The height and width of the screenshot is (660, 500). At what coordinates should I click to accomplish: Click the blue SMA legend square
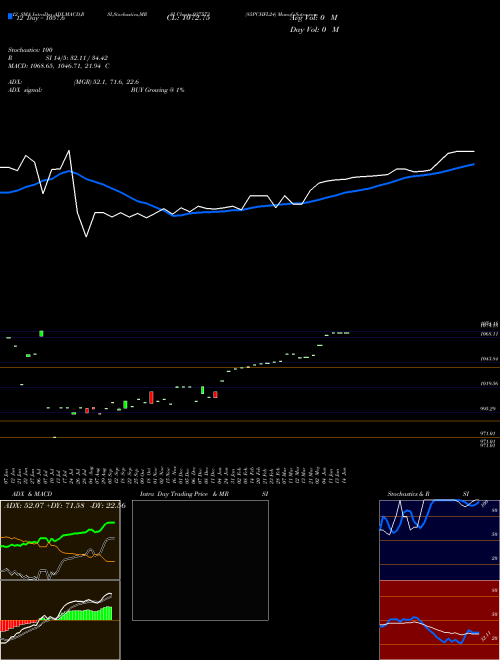coord(10,16)
